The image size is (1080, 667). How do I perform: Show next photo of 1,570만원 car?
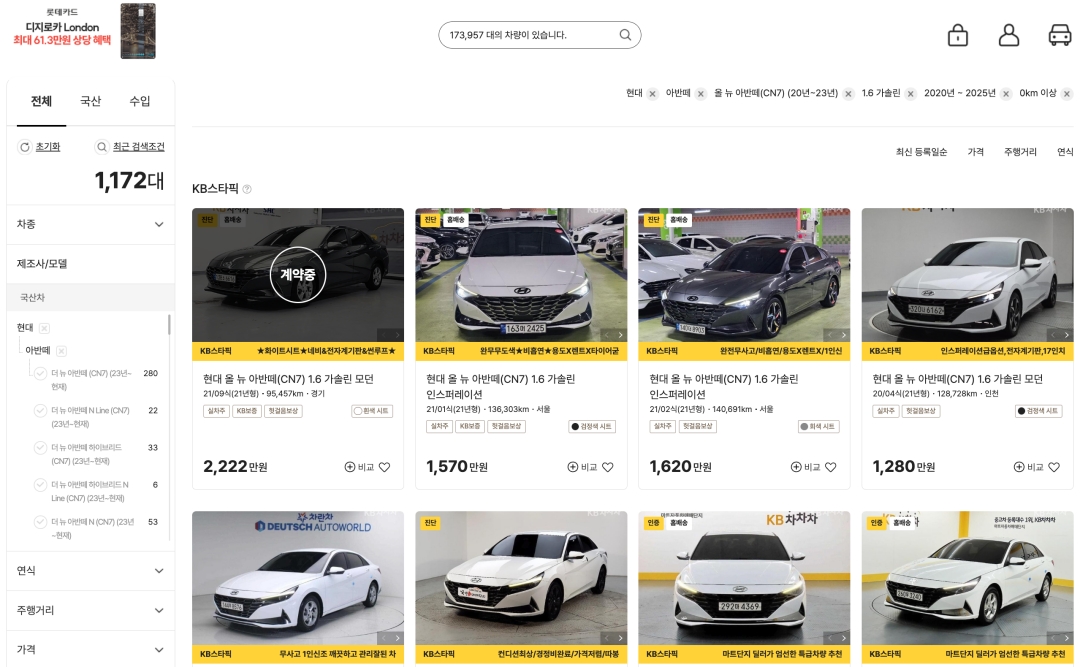620,335
